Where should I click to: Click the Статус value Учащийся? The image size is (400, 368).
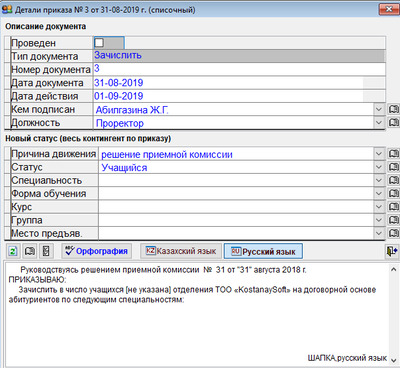[124, 167]
